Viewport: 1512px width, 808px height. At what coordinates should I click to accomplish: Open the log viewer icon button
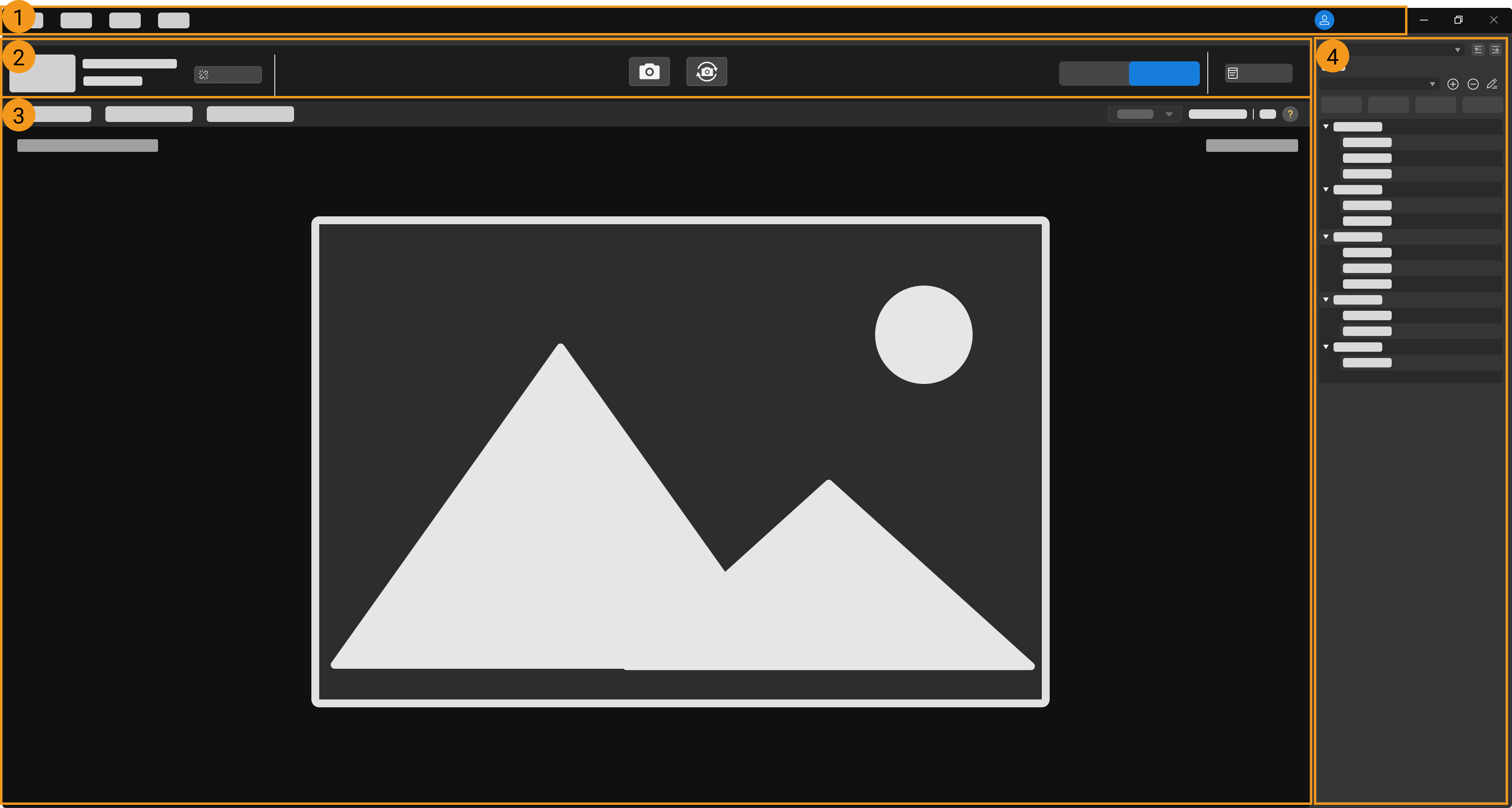click(x=1232, y=73)
